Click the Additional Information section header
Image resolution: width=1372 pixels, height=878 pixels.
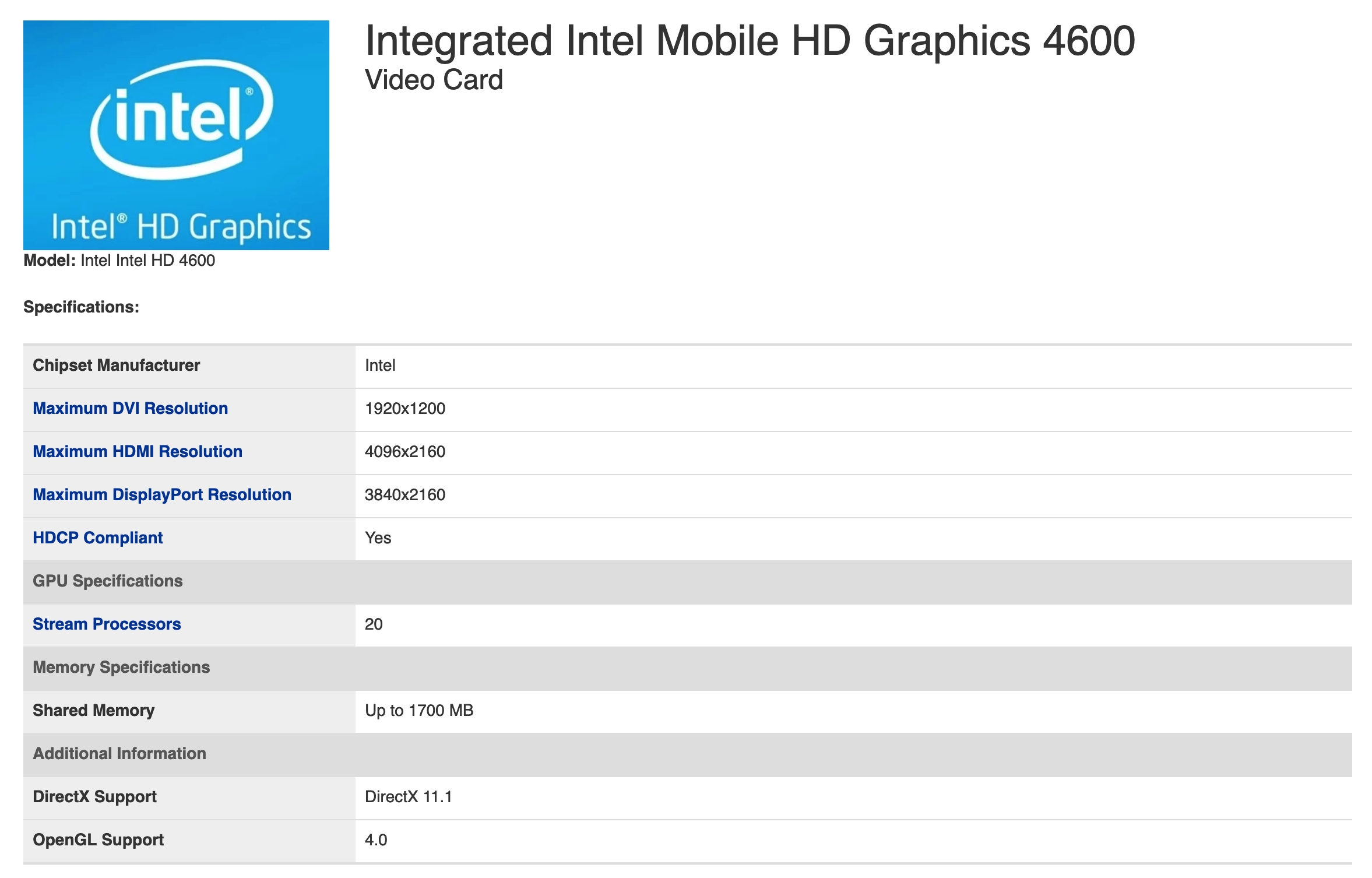coord(119,754)
